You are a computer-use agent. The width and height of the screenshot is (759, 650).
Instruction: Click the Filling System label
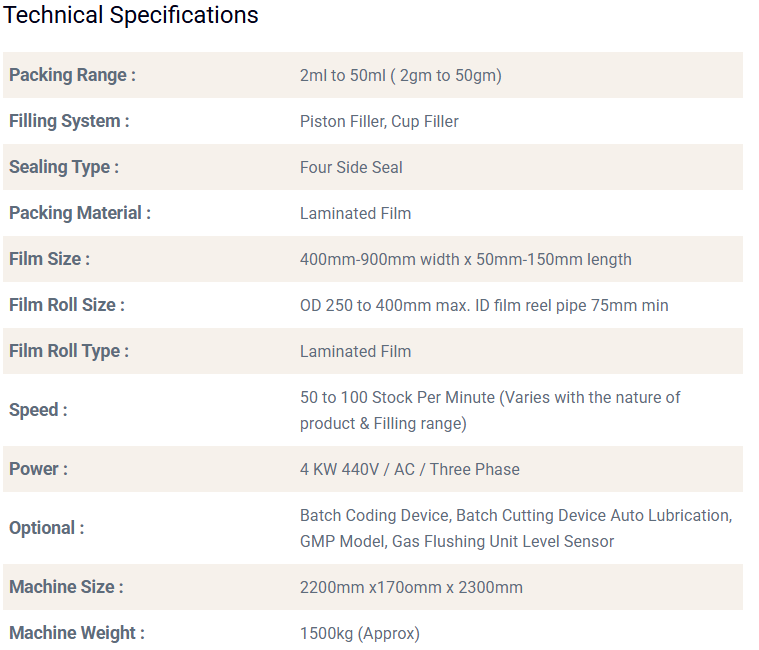tap(69, 121)
